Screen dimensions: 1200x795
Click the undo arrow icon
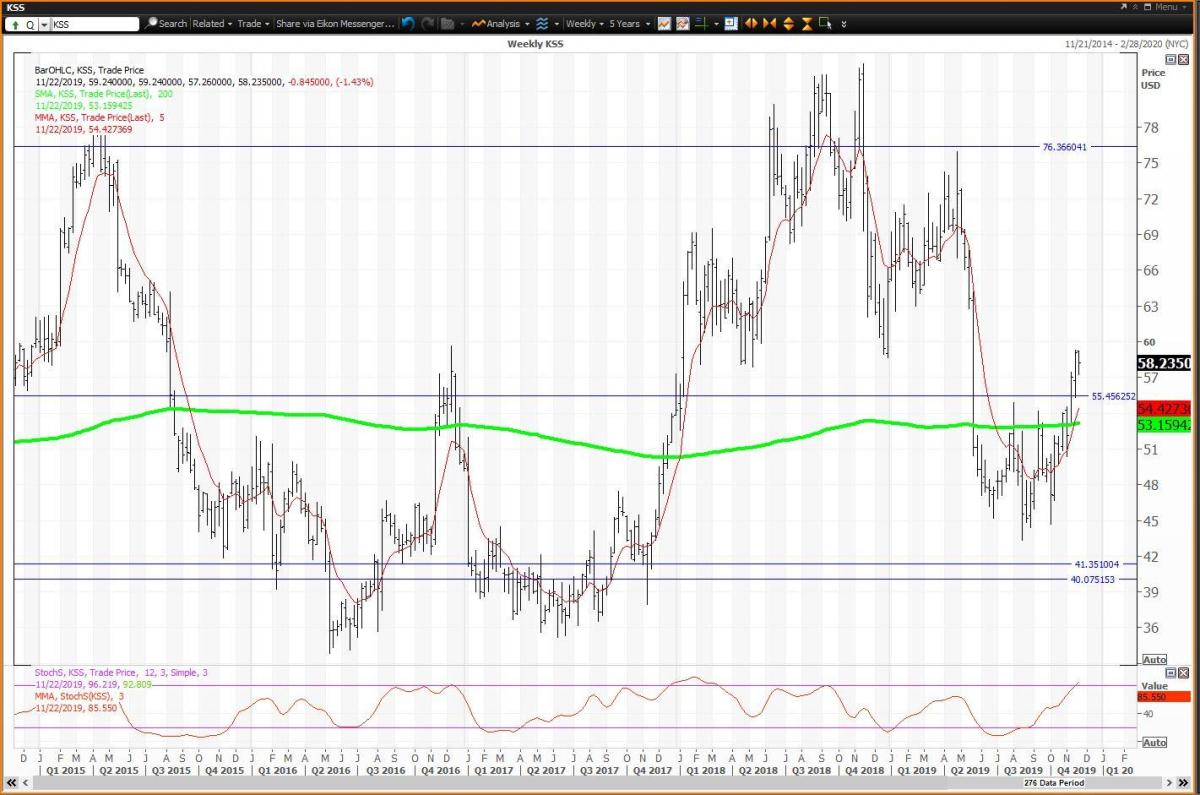[408, 23]
